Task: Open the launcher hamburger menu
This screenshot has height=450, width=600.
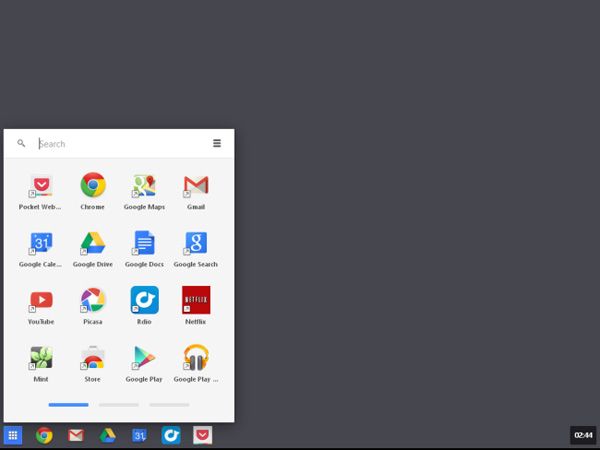Action: click(217, 143)
